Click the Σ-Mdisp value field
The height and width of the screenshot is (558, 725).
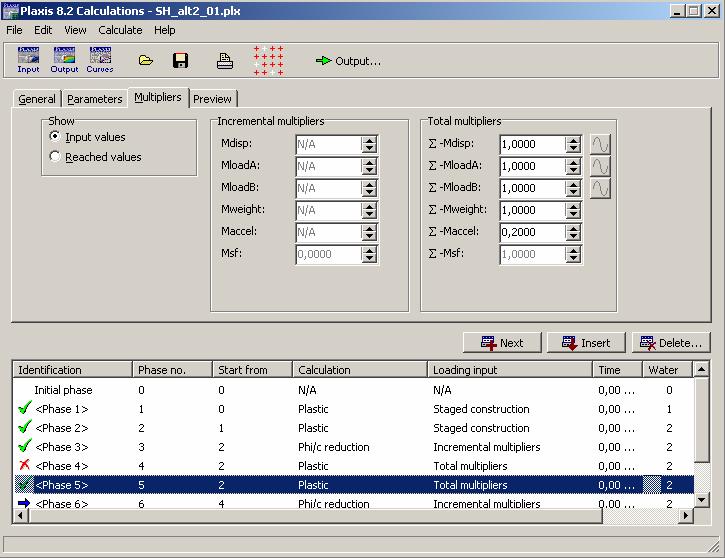533,144
